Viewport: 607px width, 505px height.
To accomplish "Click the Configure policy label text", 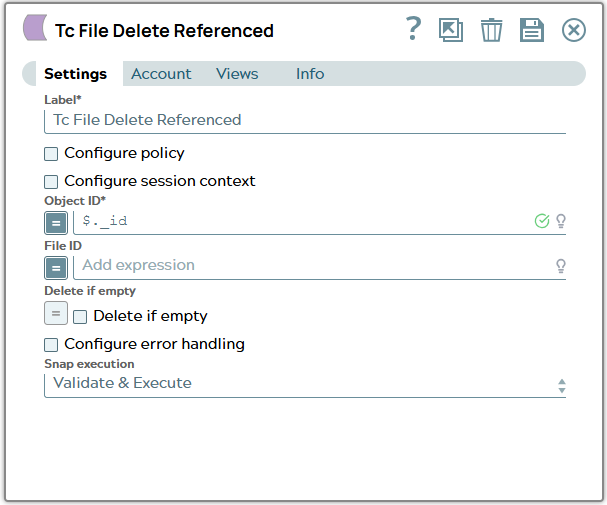I will tap(124, 153).
